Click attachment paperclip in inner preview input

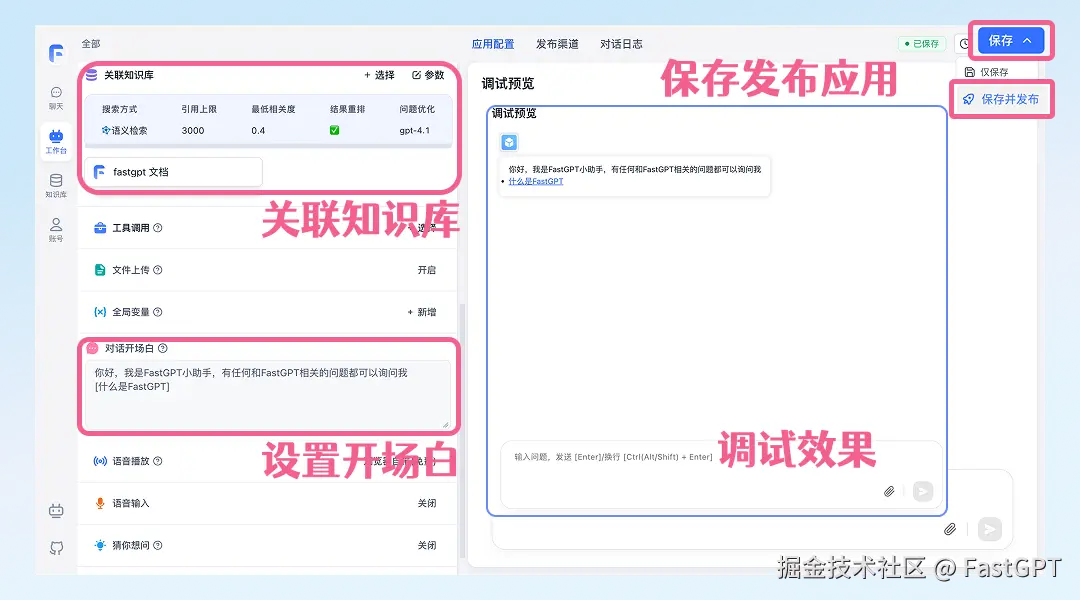pos(889,491)
